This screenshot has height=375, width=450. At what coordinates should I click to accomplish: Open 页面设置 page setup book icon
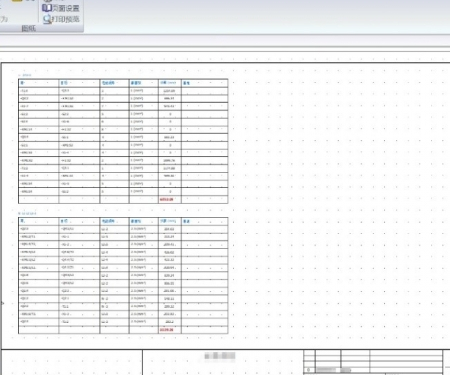click(47, 8)
